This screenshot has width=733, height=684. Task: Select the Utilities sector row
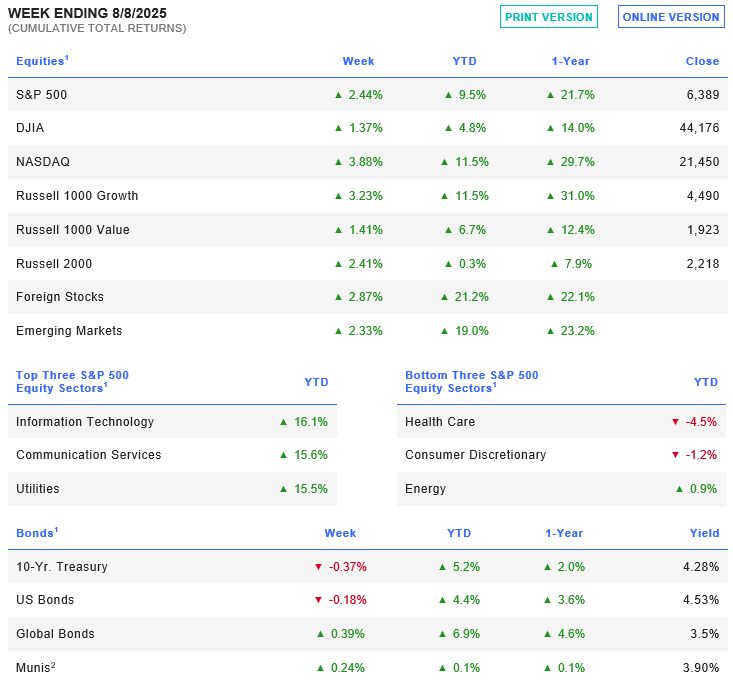click(172, 489)
